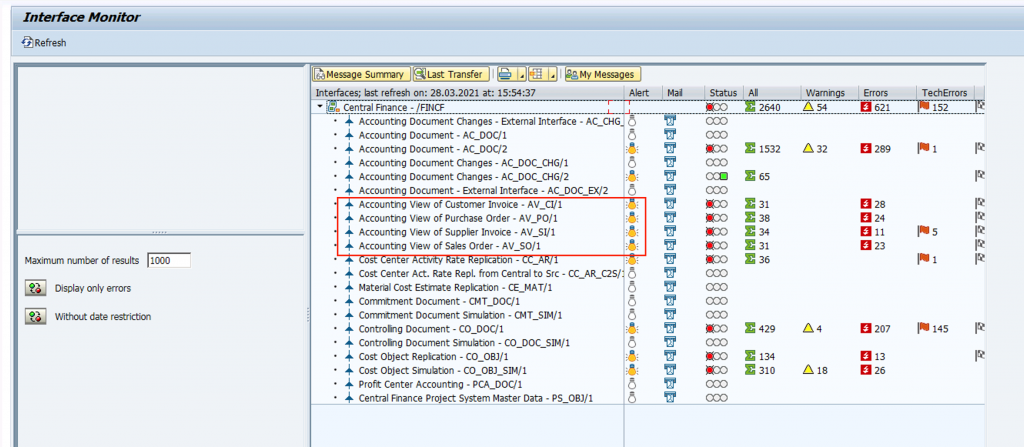
Task: Select Material Cost Estimate Replication - CE_MAT/1
Action: 455,287
